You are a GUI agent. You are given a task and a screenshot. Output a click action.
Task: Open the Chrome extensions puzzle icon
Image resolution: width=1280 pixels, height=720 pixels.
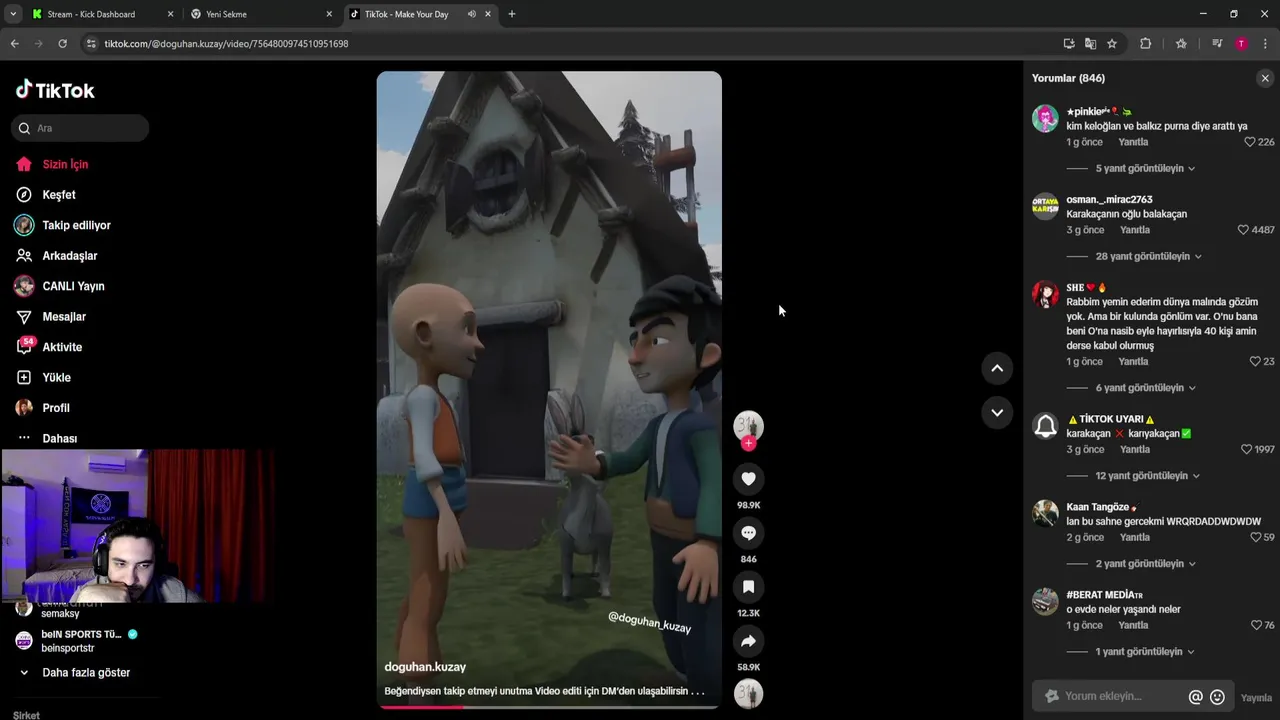1146,44
